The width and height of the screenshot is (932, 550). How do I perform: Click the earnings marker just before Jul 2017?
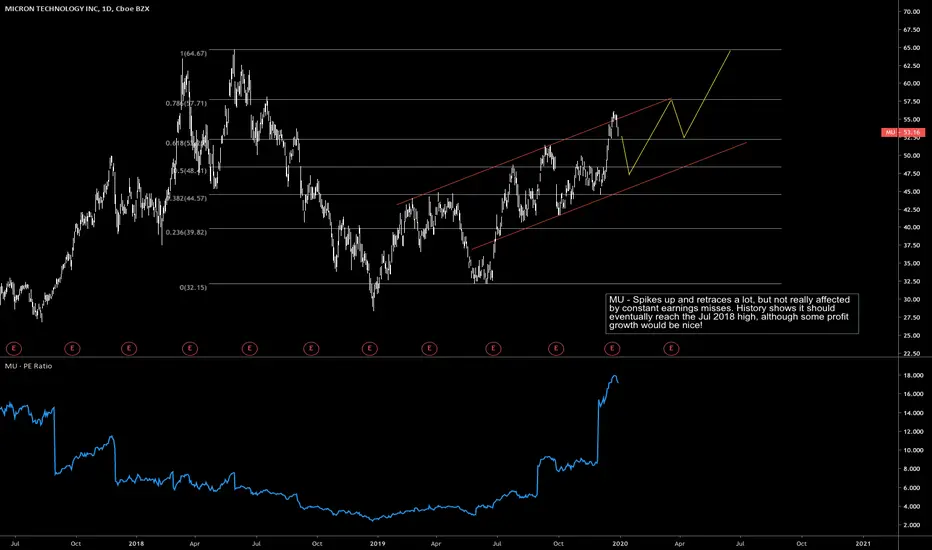click(13, 348)
